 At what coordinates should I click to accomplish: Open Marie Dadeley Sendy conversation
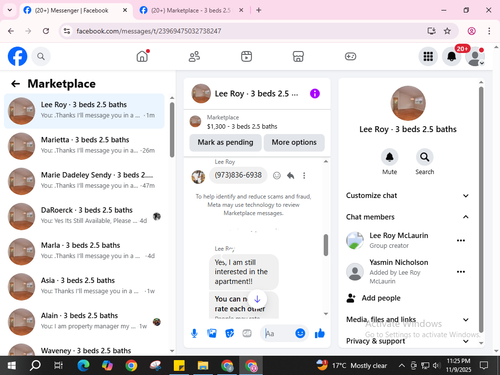[x=84, y=181]
